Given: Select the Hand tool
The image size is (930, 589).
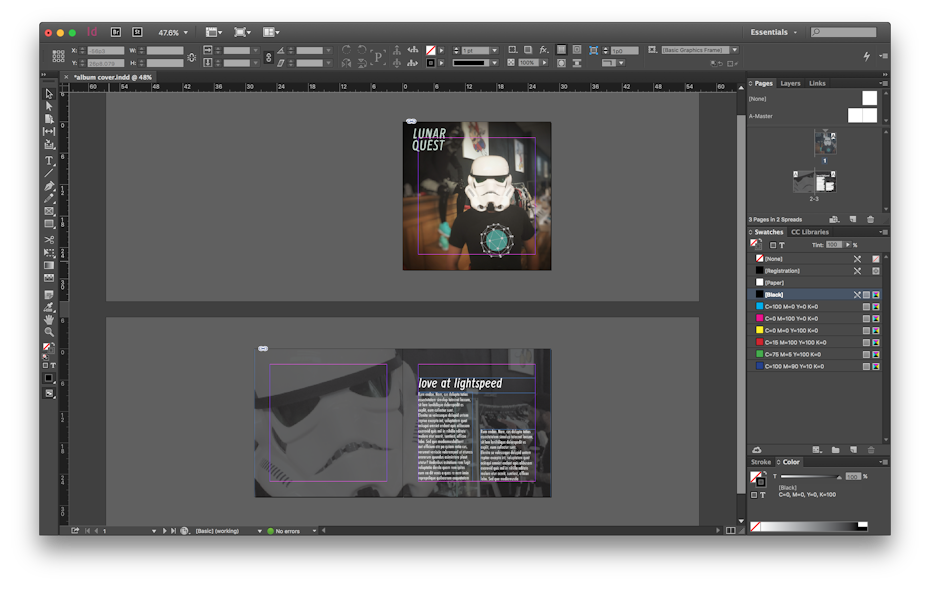Looking at the screenshot, I should [x=49, y=319].
